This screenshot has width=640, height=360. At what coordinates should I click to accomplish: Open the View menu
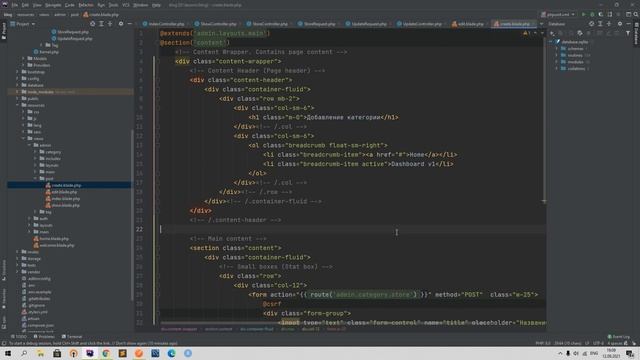point(37,5)
